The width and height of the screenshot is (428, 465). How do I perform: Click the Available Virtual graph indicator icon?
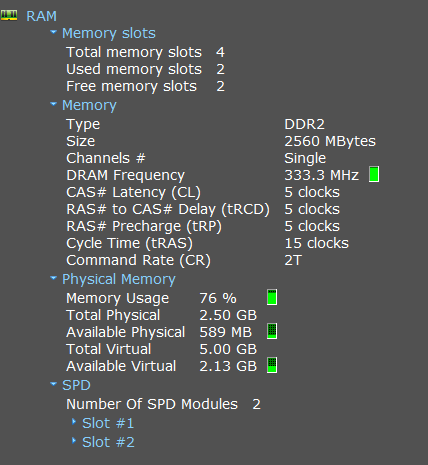tap(272, 365)
